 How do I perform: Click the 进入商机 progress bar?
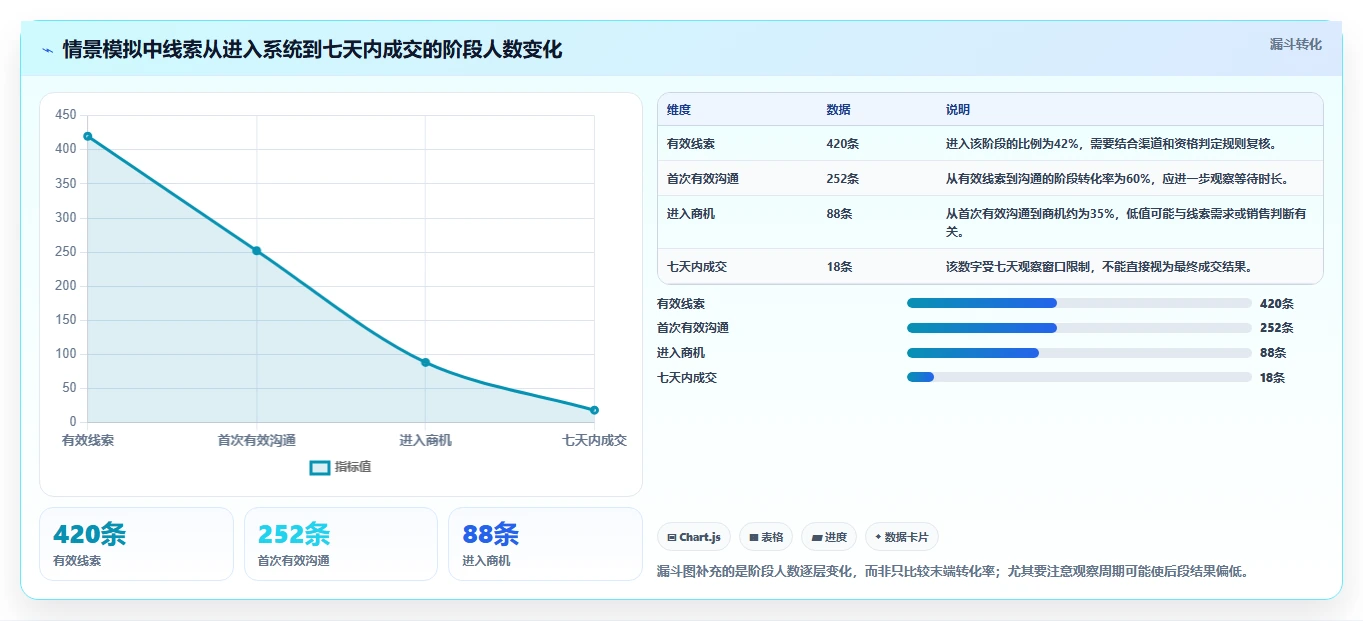[x=1079, y=353]
